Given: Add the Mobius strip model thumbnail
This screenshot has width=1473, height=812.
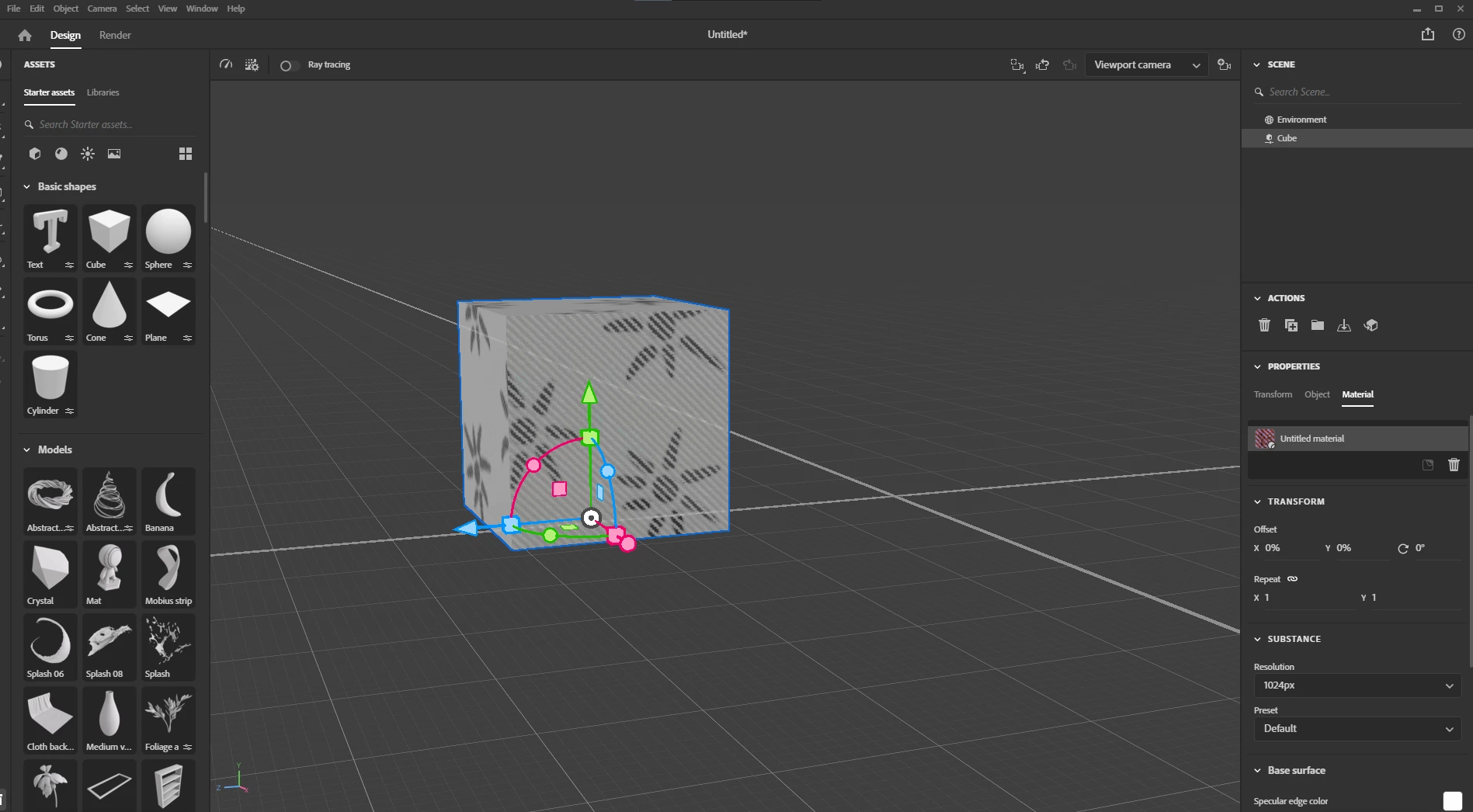Looking at the screenshot, I should (168, 574).
